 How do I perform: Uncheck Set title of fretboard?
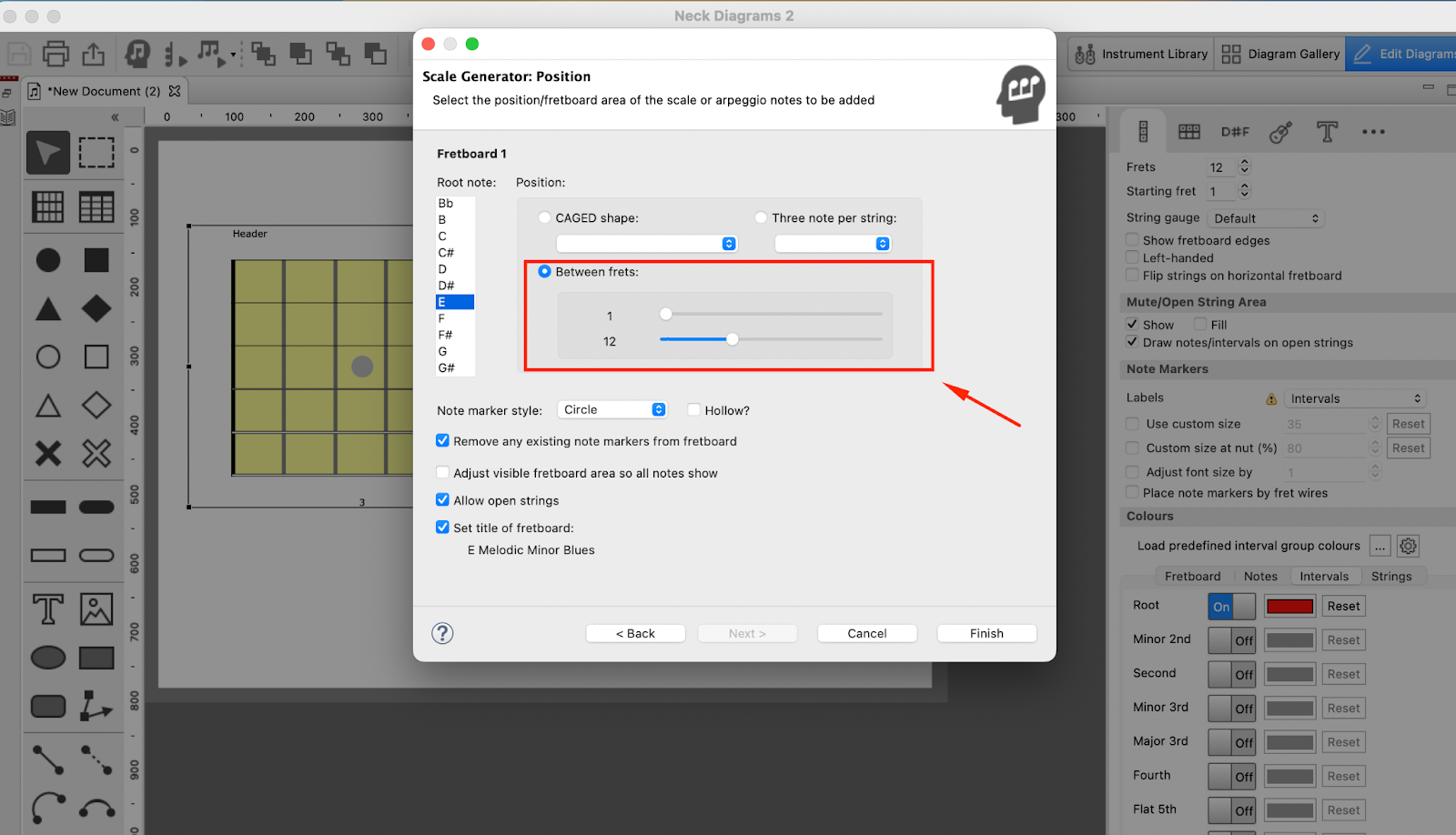[x=442, y=528]
